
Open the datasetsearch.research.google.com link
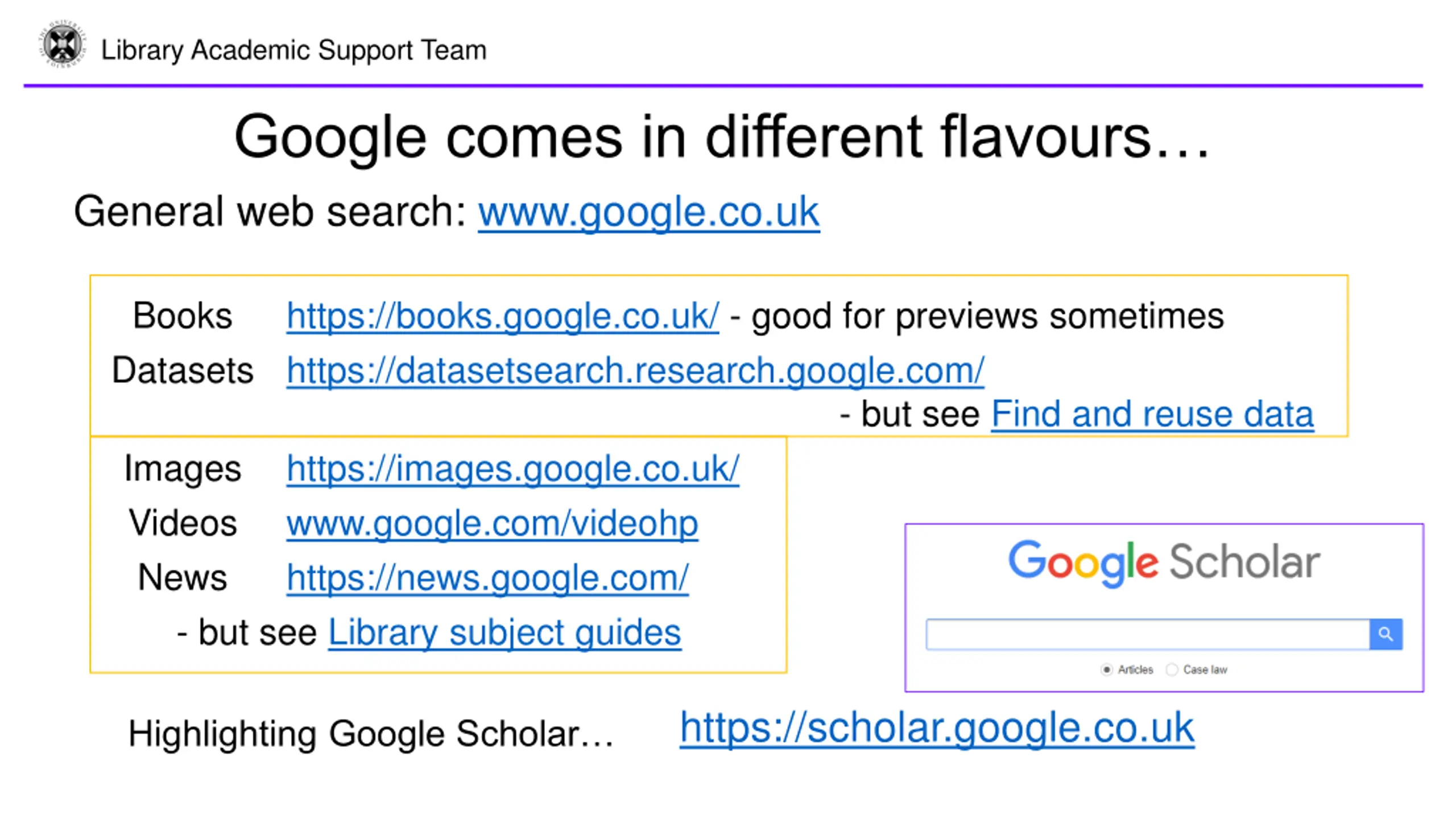tap(635, 371)
